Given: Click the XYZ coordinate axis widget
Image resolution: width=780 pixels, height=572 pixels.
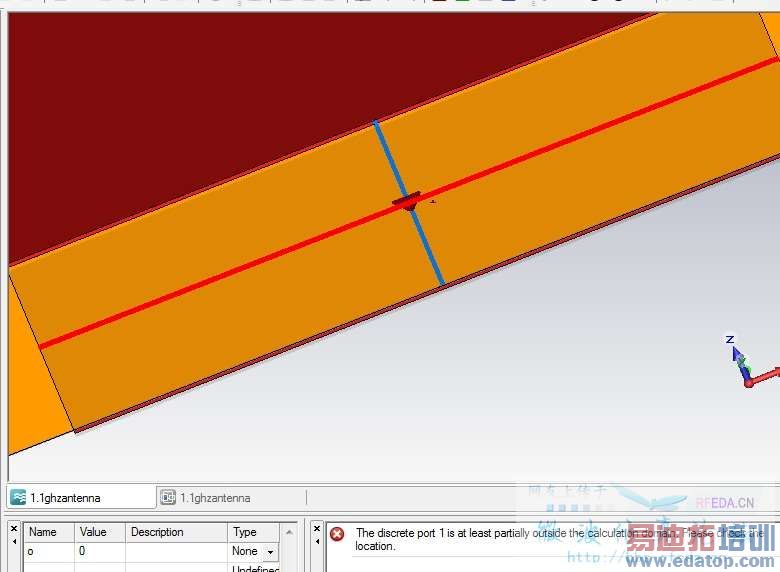Looking at the screenshot, I should point(751,362).
